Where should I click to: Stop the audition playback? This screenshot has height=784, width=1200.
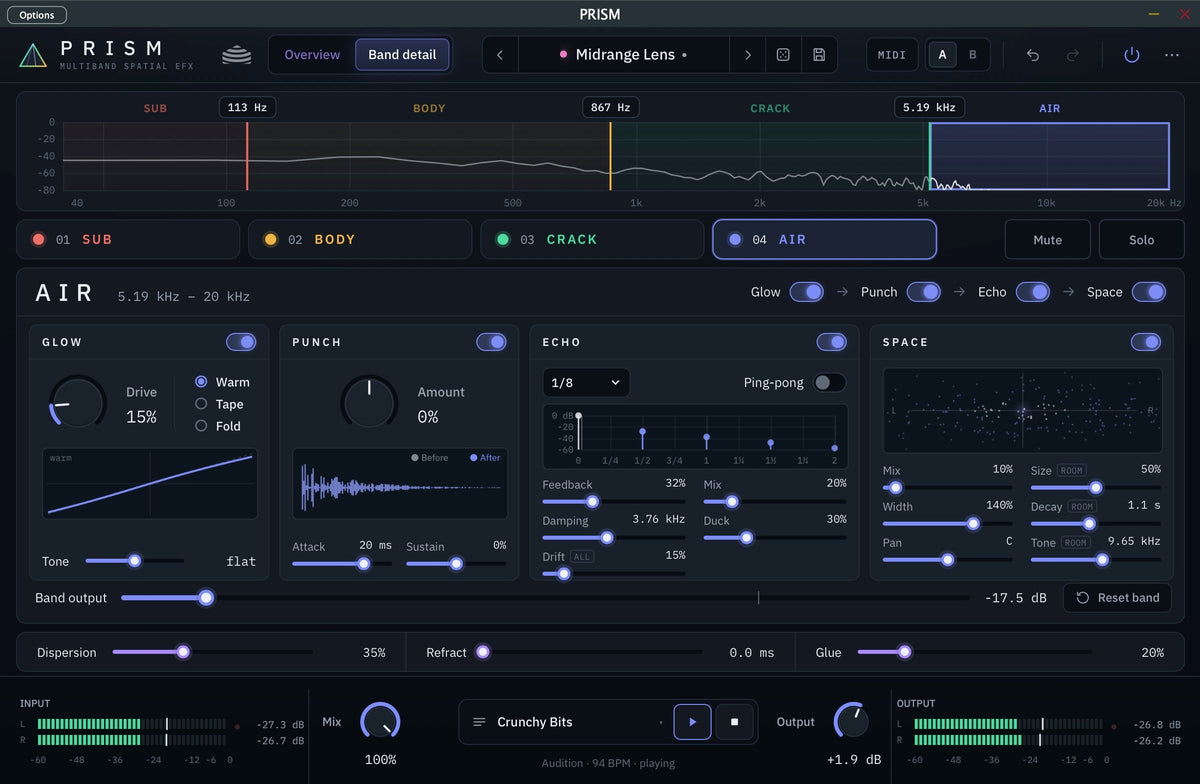[x=734, y=722]
